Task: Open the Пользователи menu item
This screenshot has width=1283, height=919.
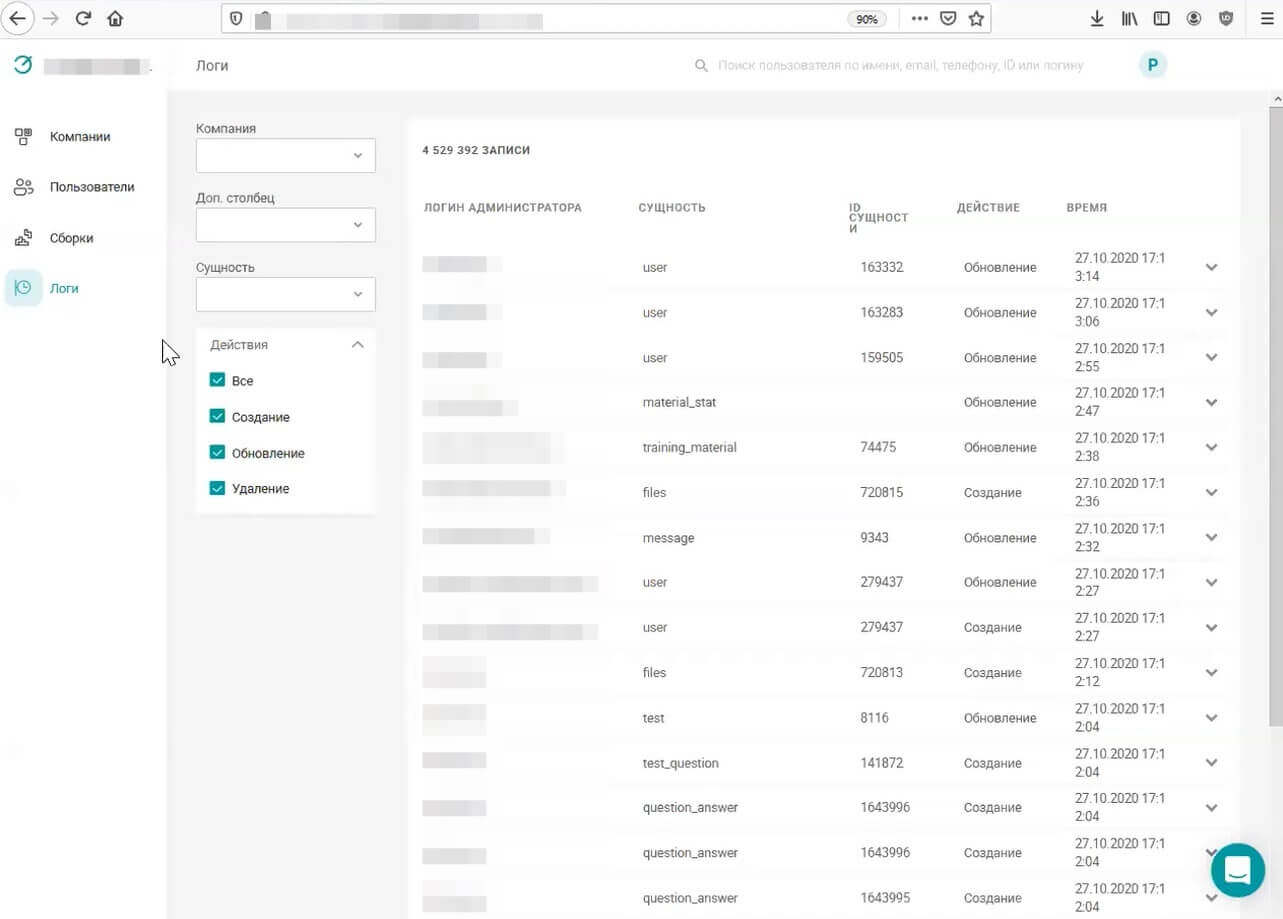Action: [x=92, y=187]
